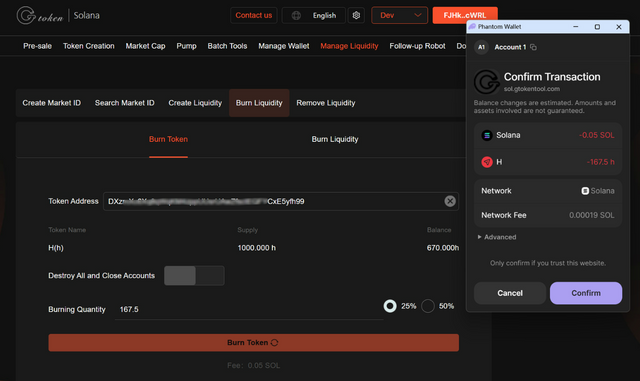
Task: Click the red H token icon
Action: [x=487, y=162]
